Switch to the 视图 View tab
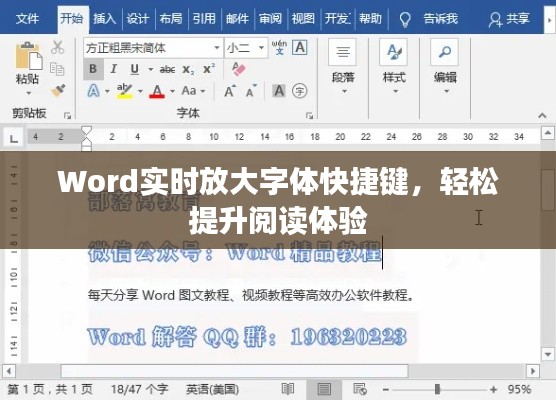556x400 pixels. tap(303, 18)
